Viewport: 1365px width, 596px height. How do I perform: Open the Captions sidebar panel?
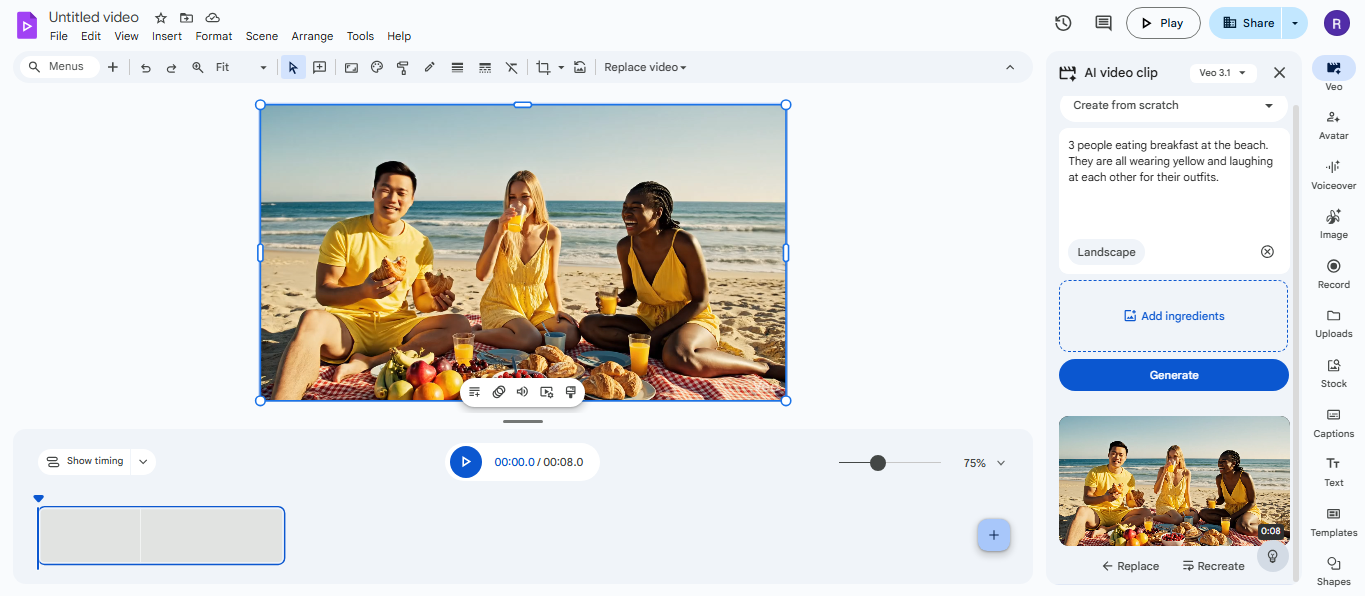click(1333, 421)
